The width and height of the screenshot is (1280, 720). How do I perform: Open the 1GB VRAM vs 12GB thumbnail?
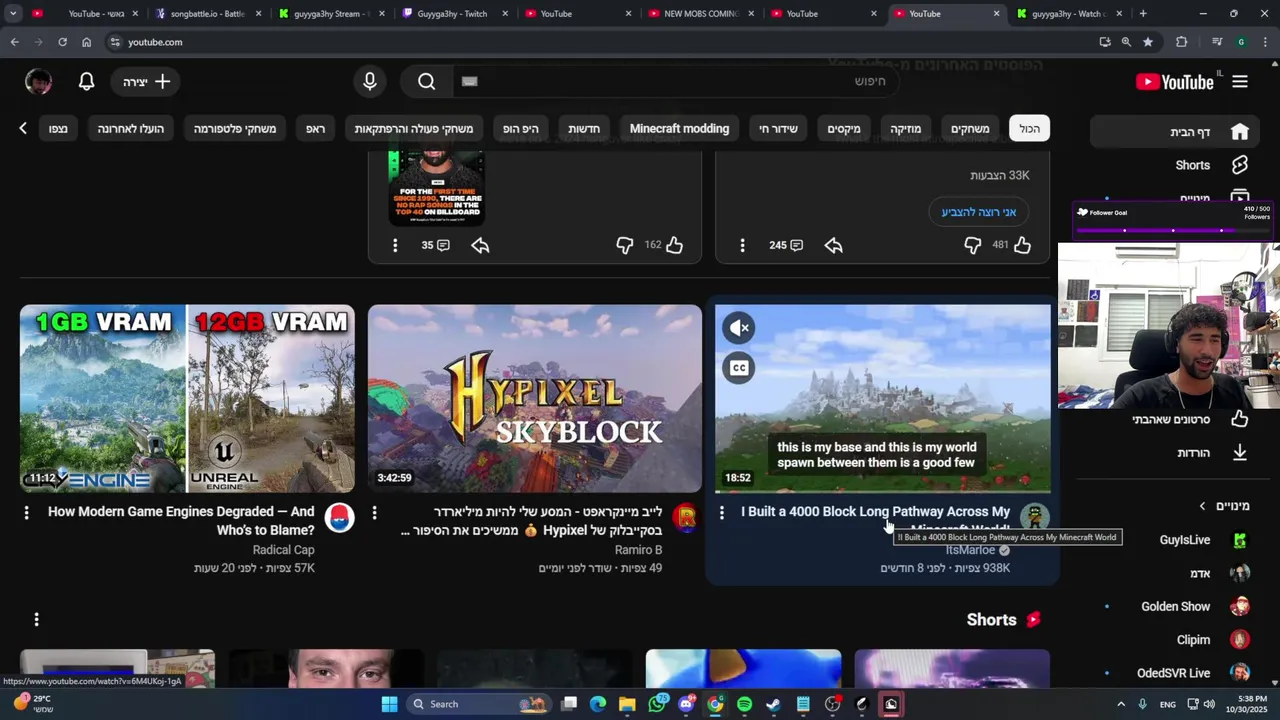(187, 398)
